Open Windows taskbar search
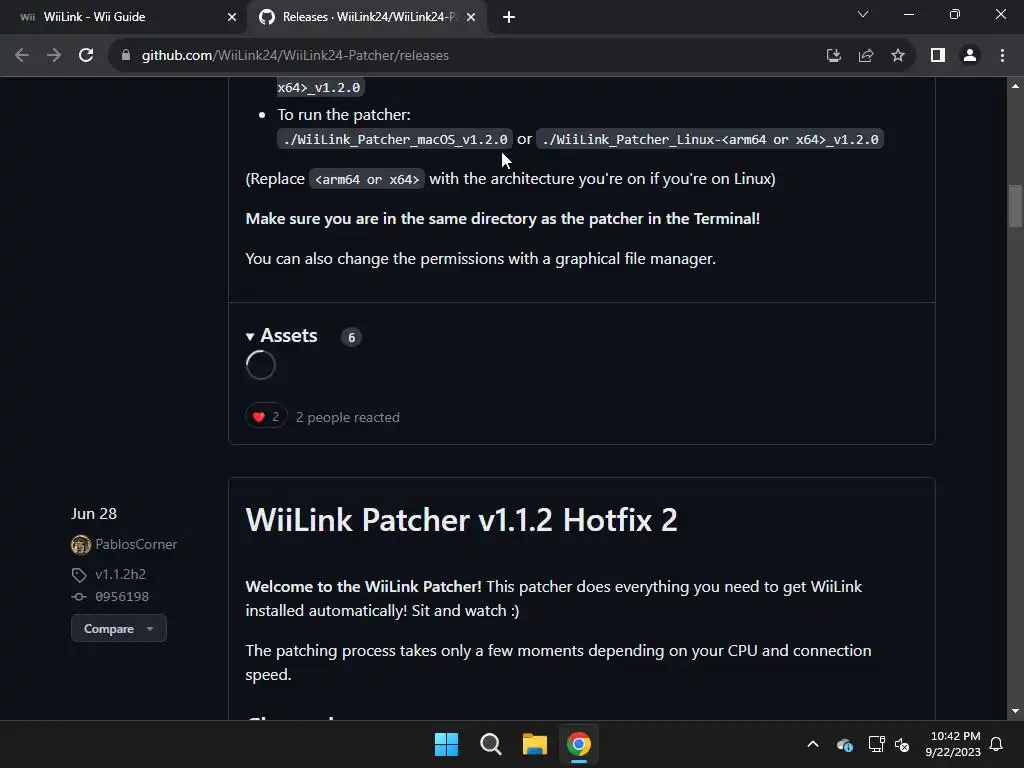This screenshot has height=768, width=1024. [x=490, y=744]
